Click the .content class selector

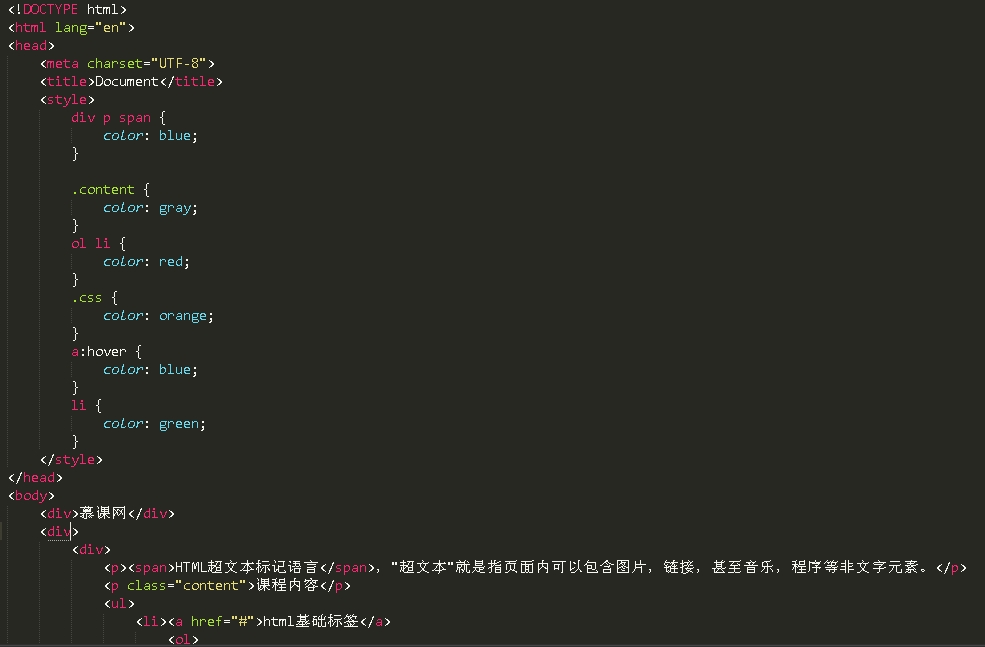pyautogui.click(x=103, y=189)
